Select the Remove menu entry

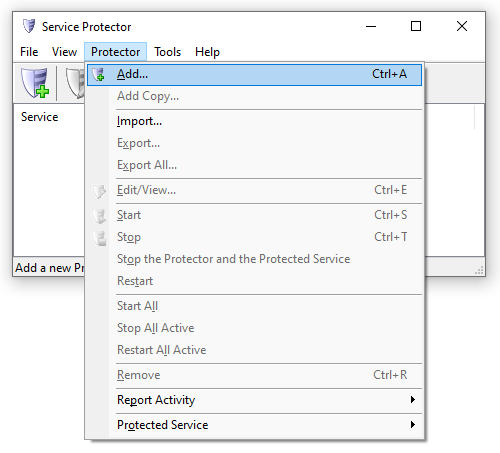click(254, 375)
